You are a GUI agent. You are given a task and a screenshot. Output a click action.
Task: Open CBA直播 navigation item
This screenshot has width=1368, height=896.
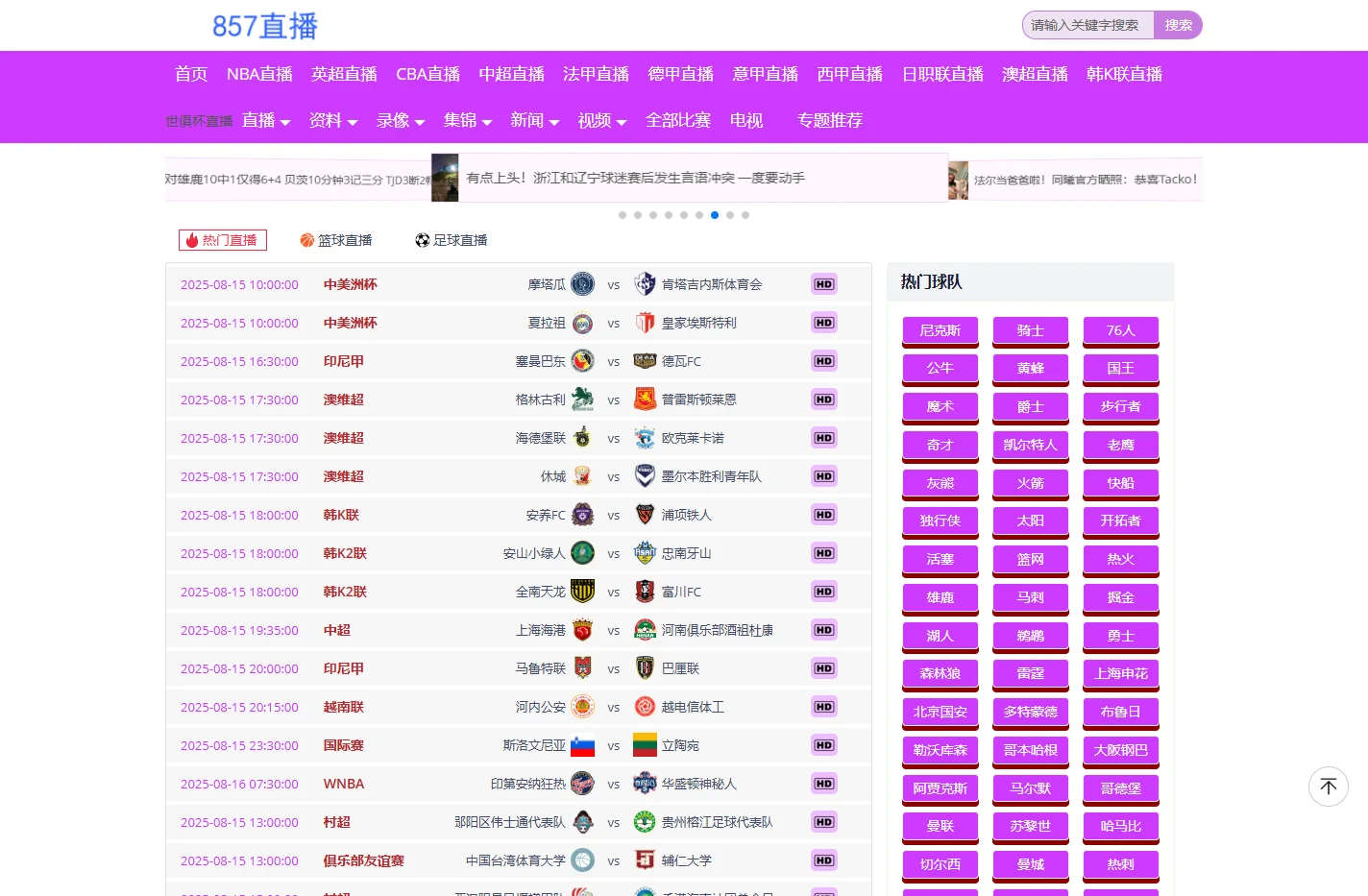coord(428,74)
